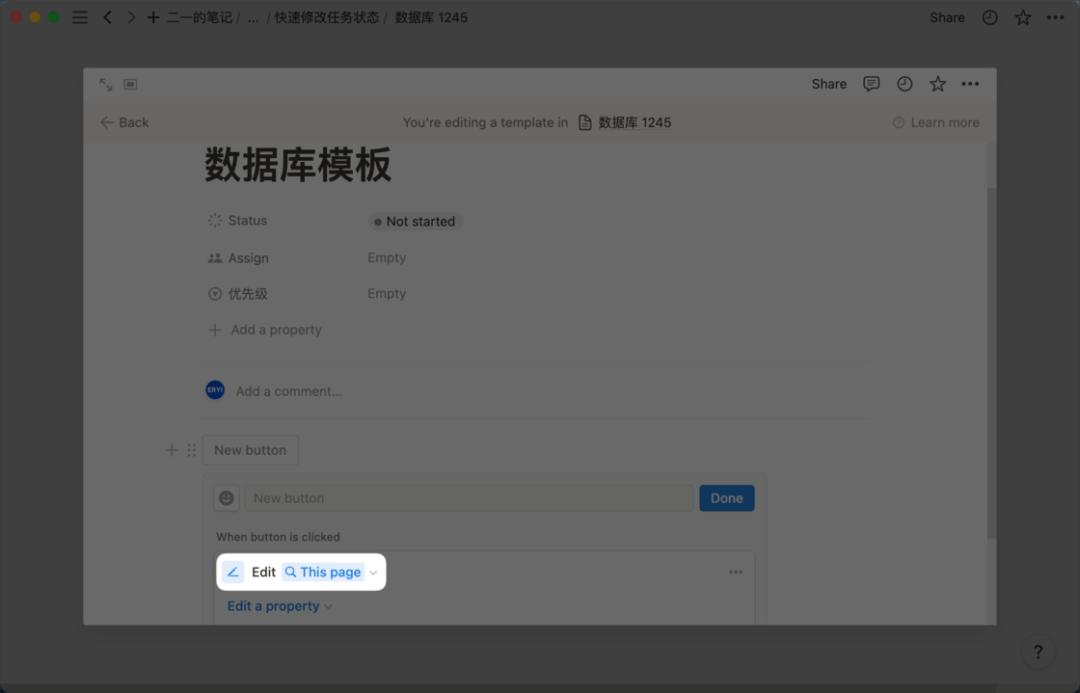Click the Edit action pencil icon
The width and height of the screenshot is (1080, 693).
point(233,572)
